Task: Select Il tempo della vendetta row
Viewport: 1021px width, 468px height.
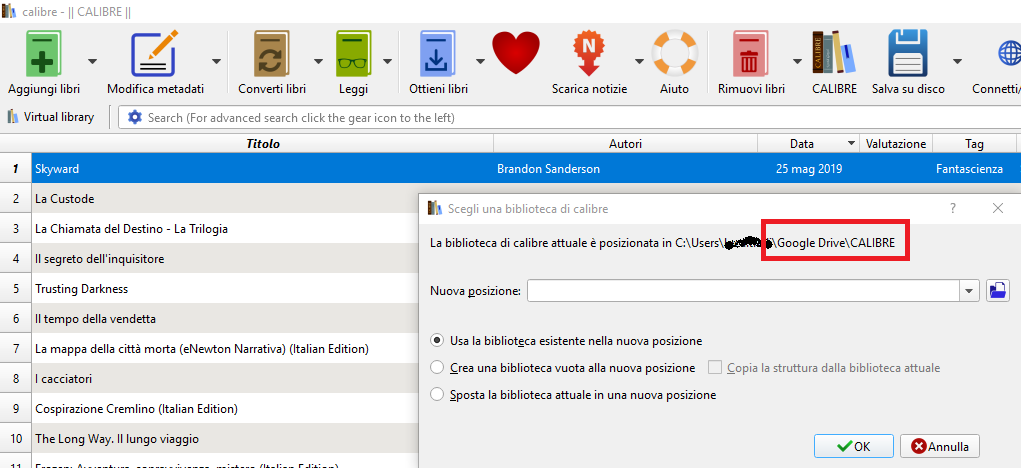Action: coord(225,319)
